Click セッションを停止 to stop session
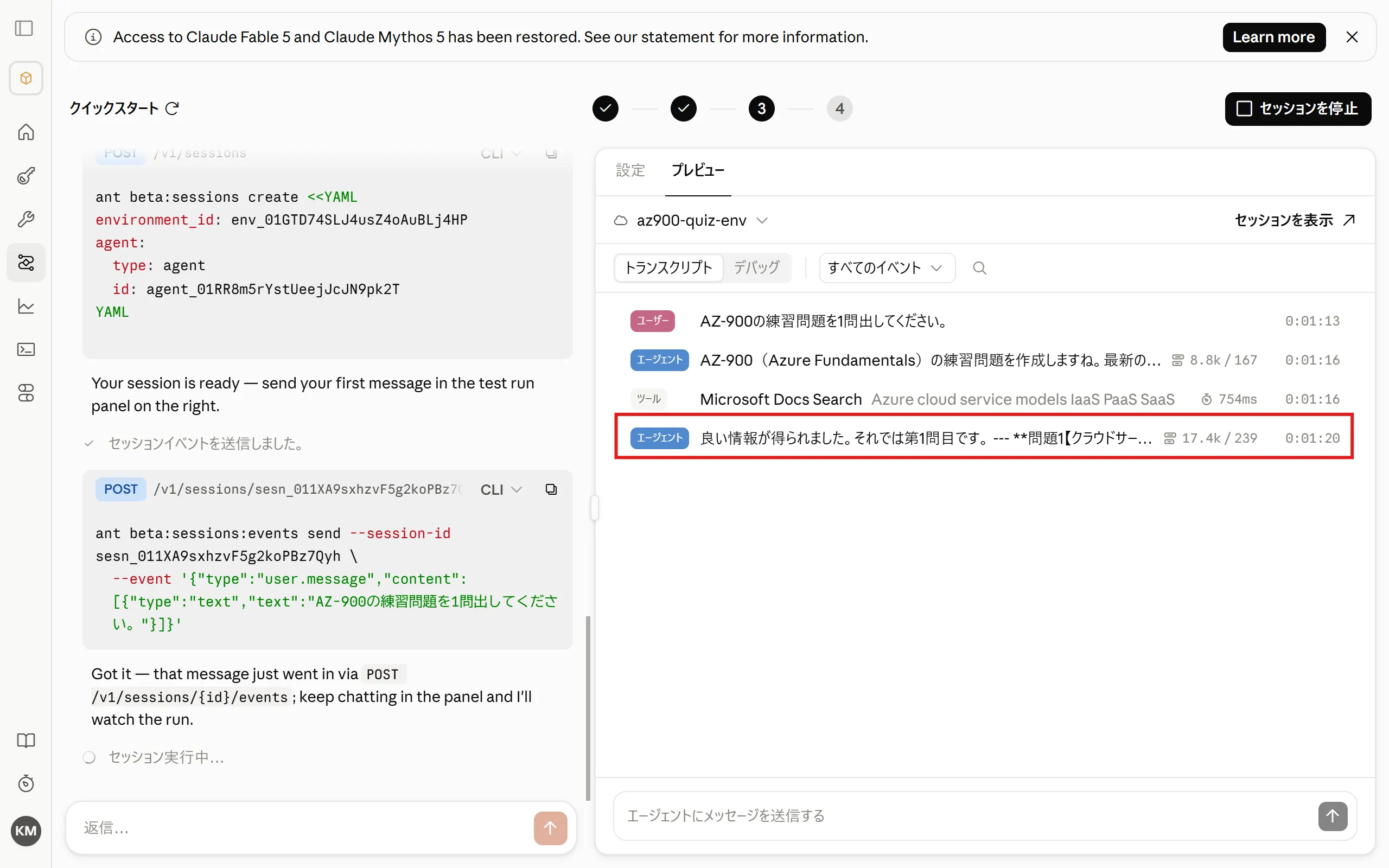Image resolution: width=1389 pixels, height=868 pixels. click(x=1297, y=108)
